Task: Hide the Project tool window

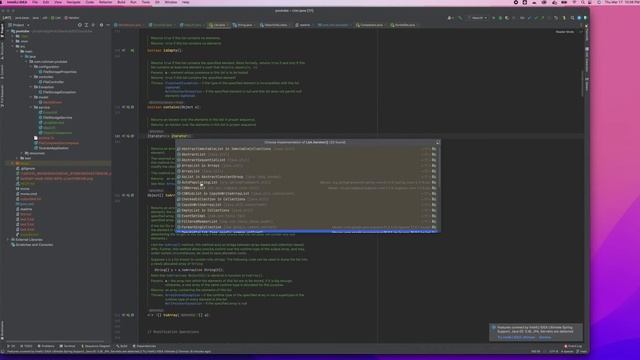Action: 108,25
